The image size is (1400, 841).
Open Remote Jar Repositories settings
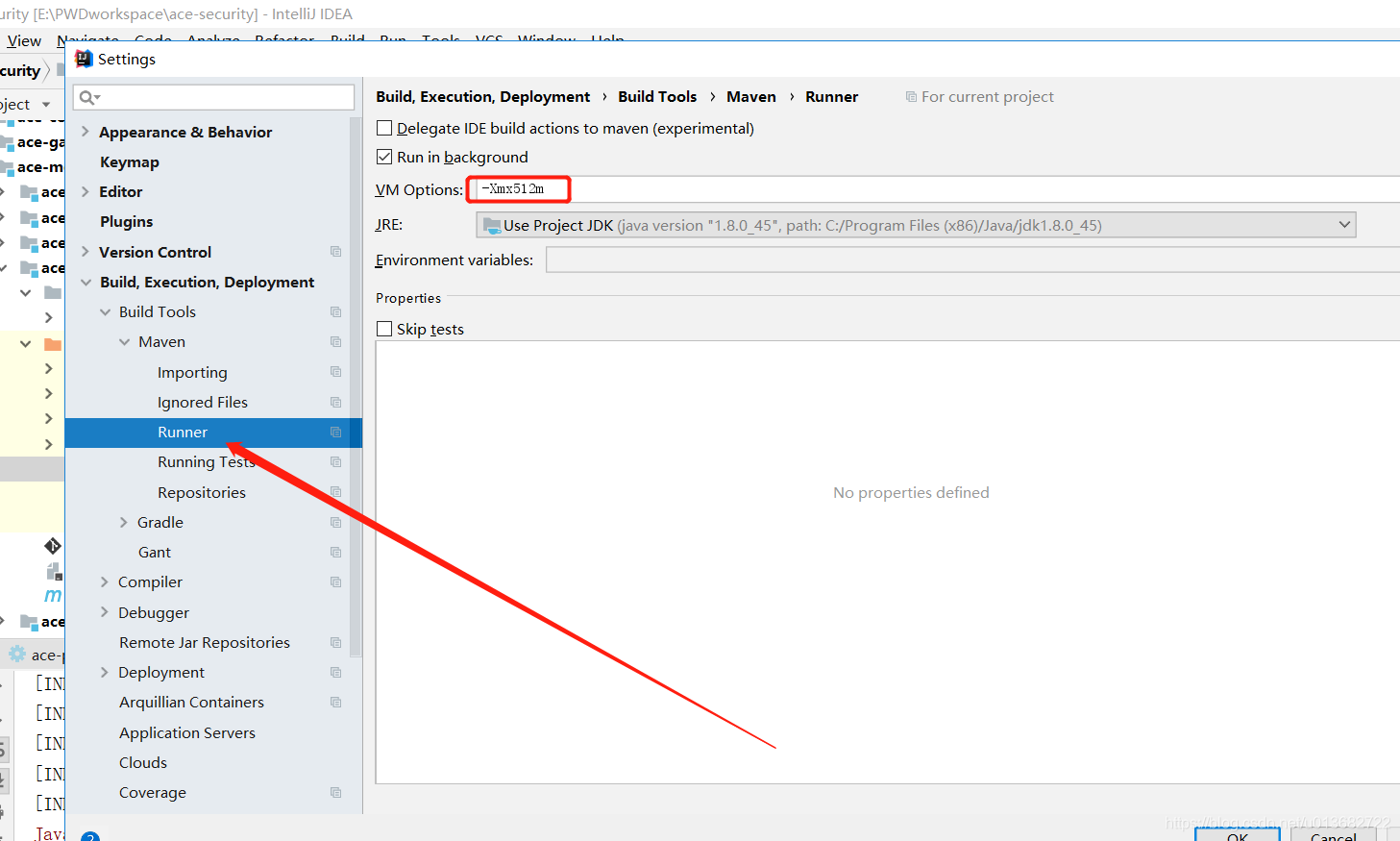(x=205, y=642)
